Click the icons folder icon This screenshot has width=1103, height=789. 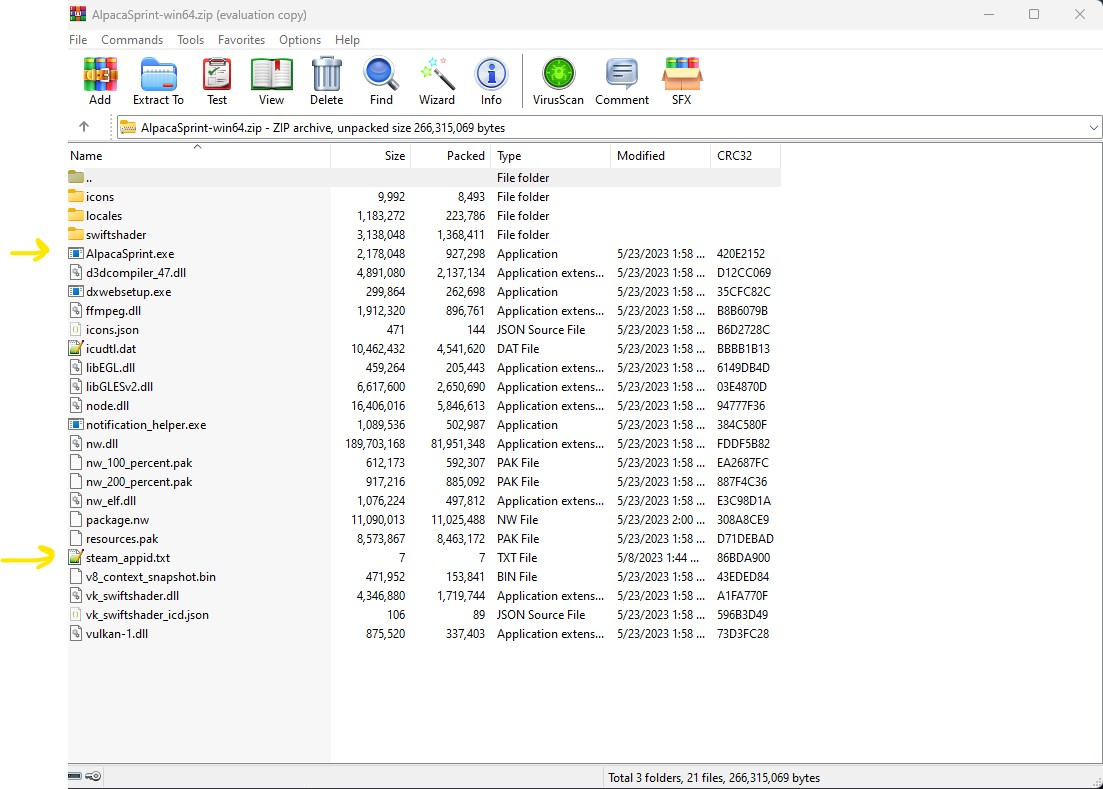click(x=76, y=196)
